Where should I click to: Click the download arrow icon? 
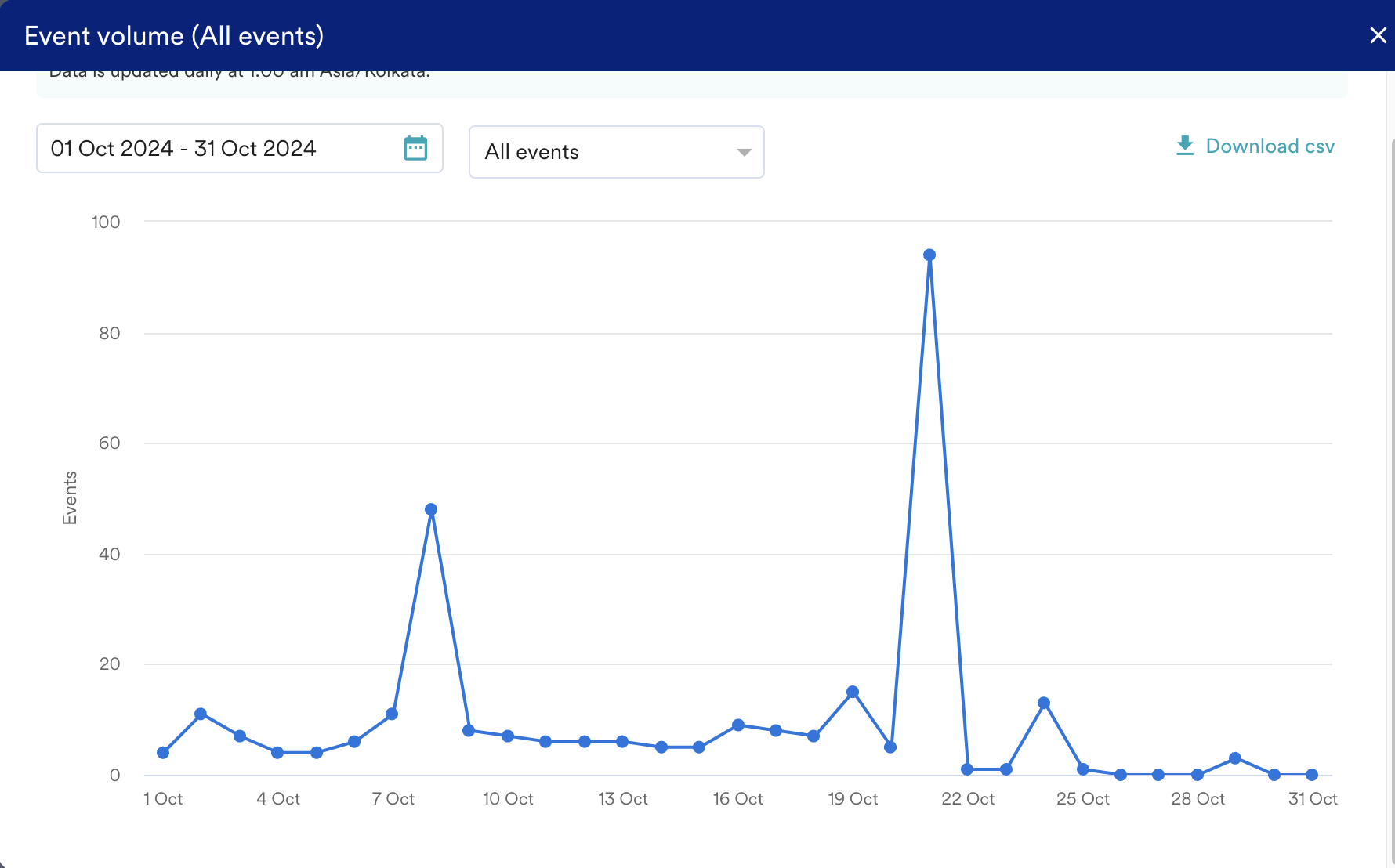(x=1184, y=146)
